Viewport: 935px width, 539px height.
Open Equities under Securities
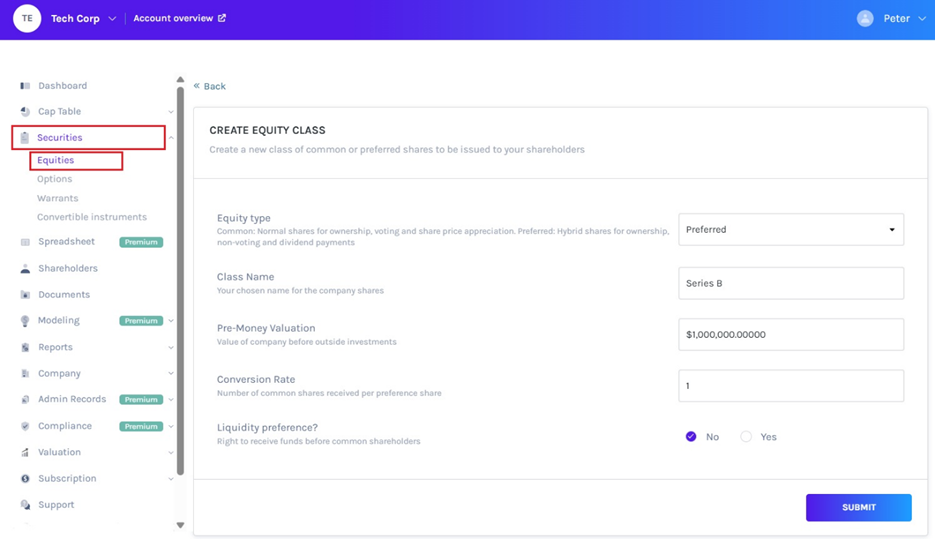[x=56, y=160]
